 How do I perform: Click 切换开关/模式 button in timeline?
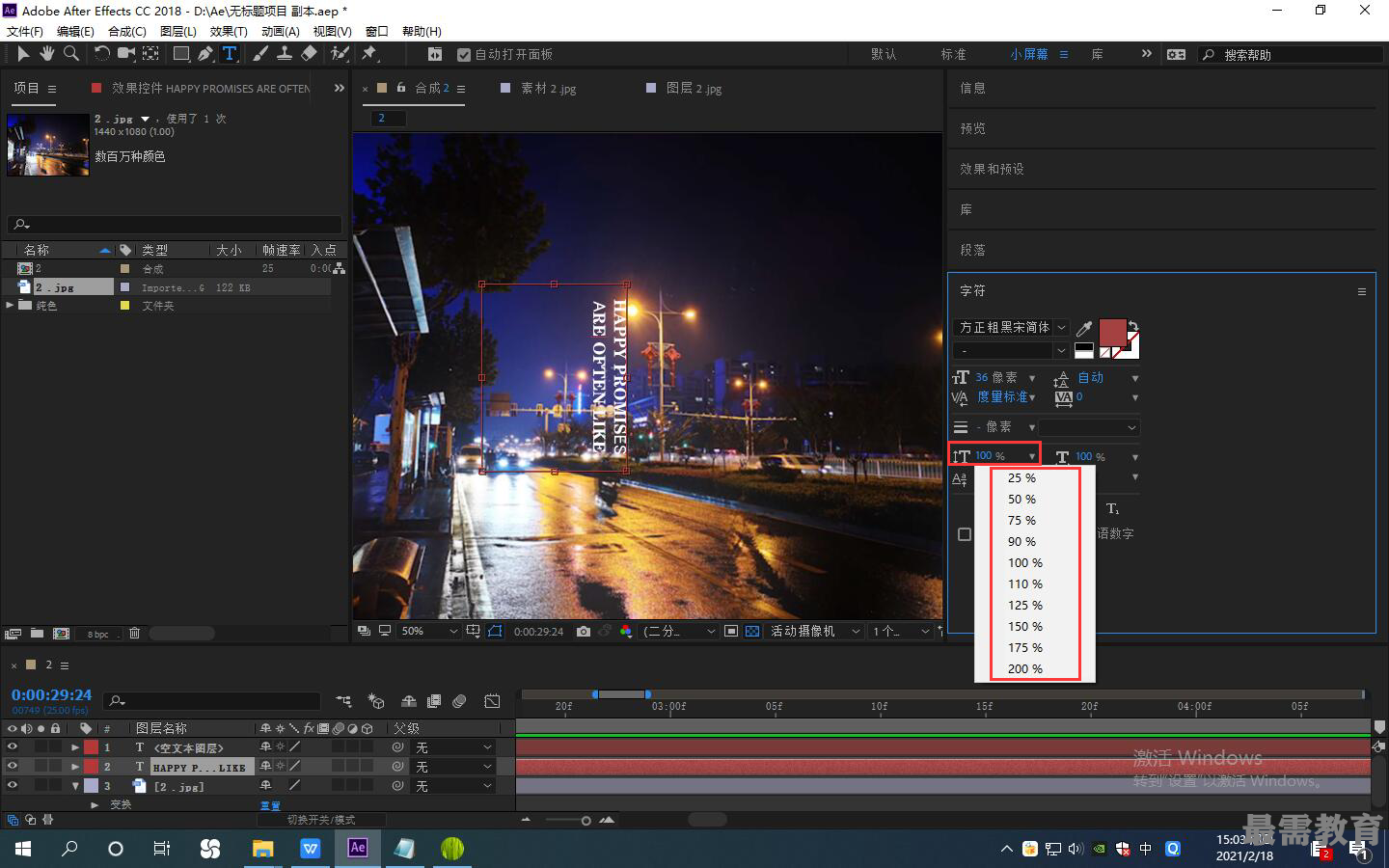click(321, 820)
